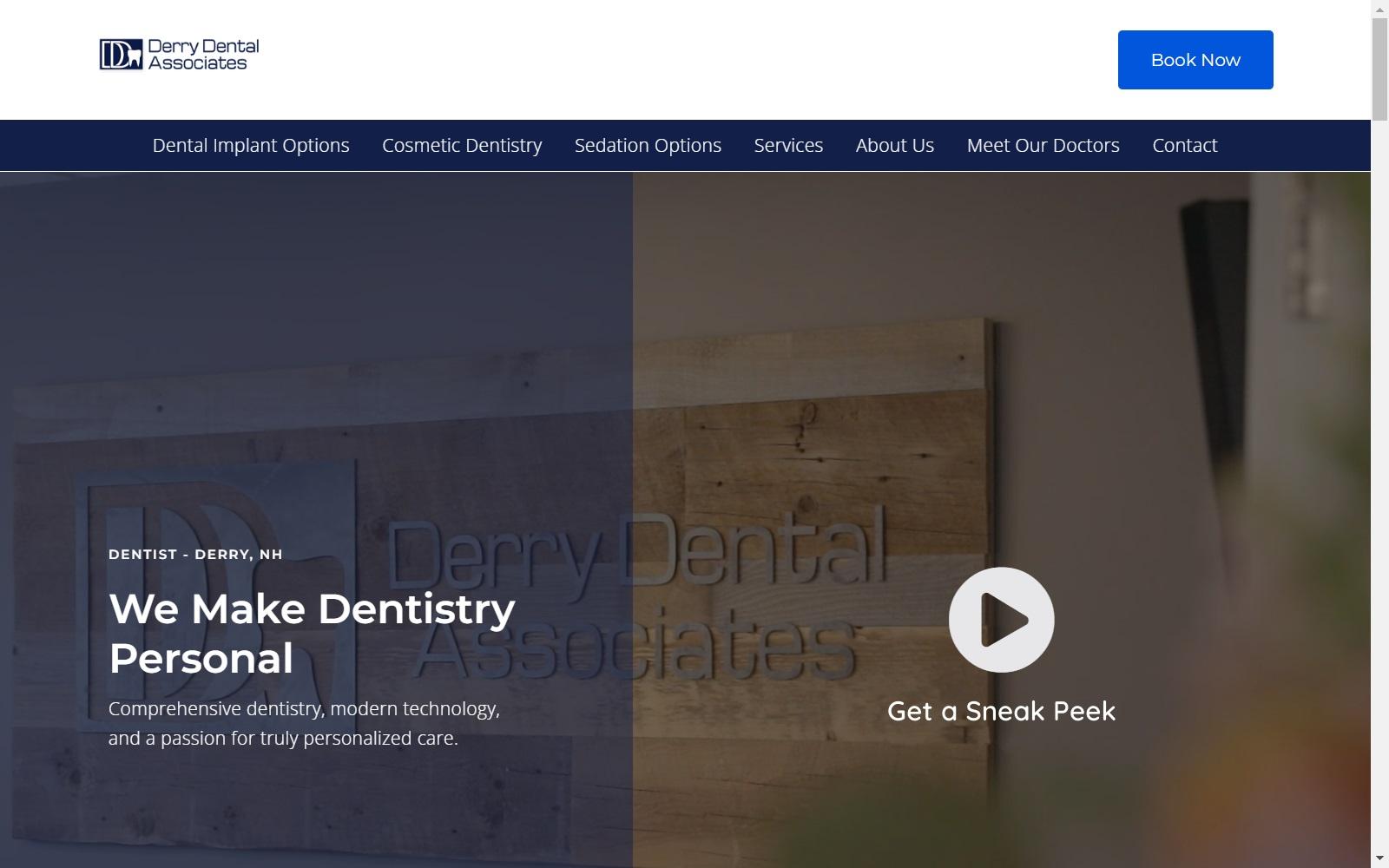1389x868 pixels.
Task: Click the Dentist - Derry, NH label
Action: coord(195,554)
